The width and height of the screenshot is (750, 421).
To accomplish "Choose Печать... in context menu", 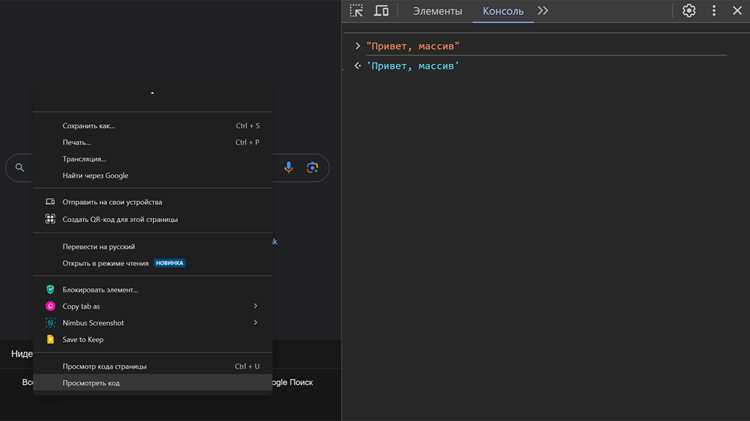I will 153,142.
